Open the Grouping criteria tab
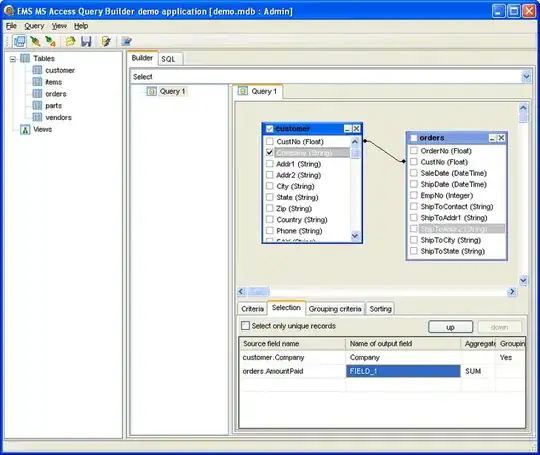Image resolution: width=540 pixels, height=455 pixels. (335, 309)
